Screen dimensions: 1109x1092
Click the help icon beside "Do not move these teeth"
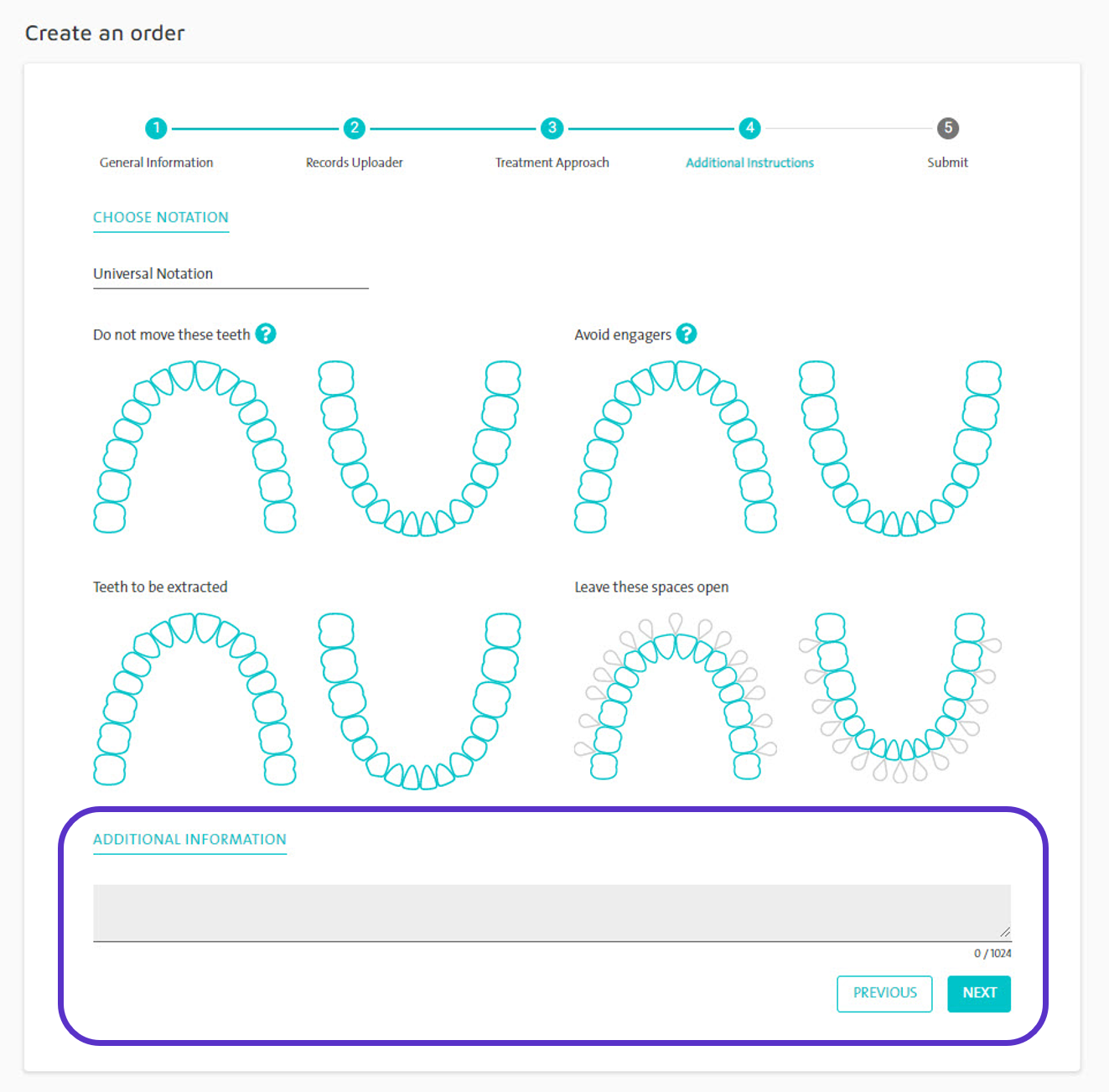[x=266, y=334]
